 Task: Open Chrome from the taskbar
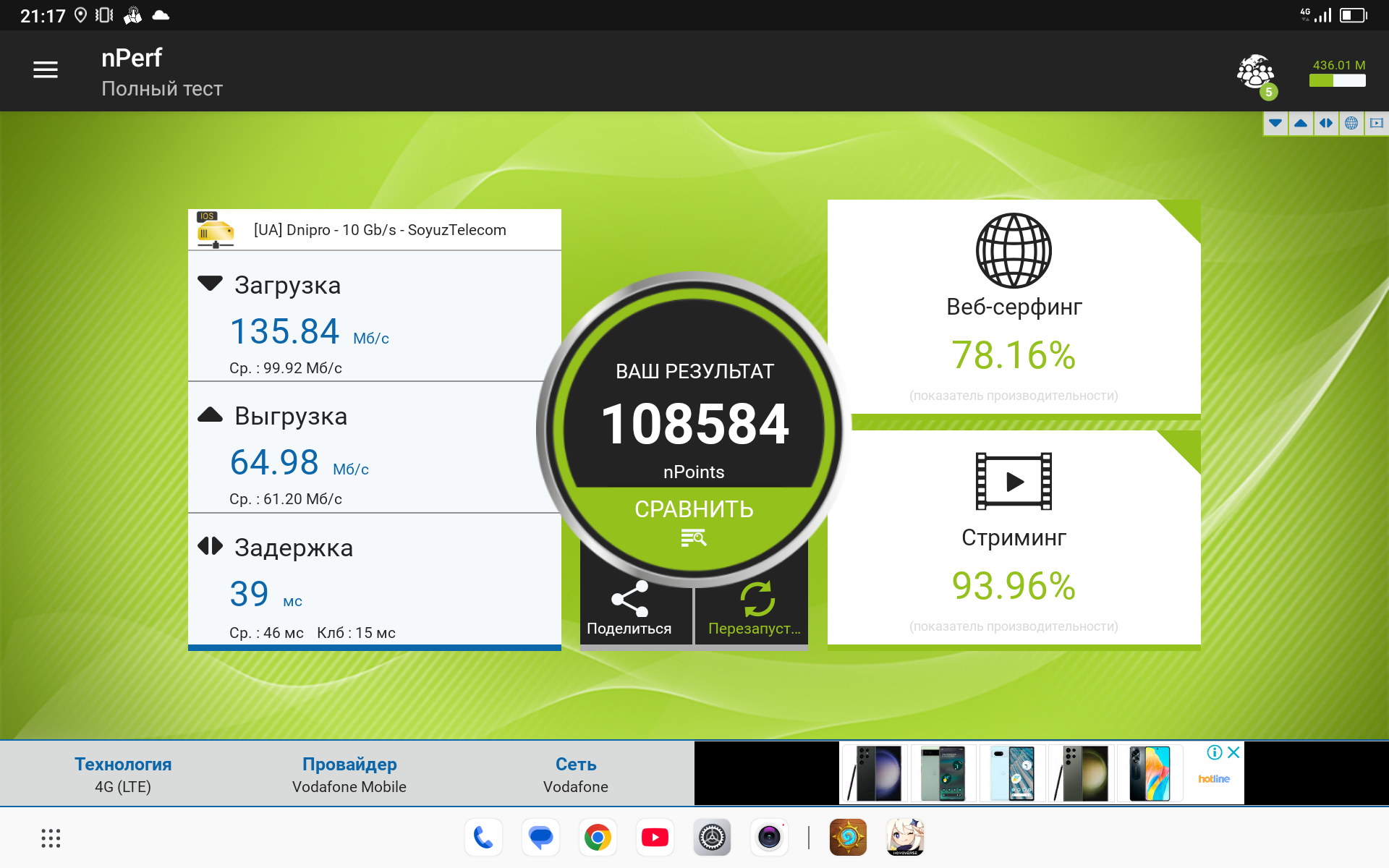click(x=598, y=838)
